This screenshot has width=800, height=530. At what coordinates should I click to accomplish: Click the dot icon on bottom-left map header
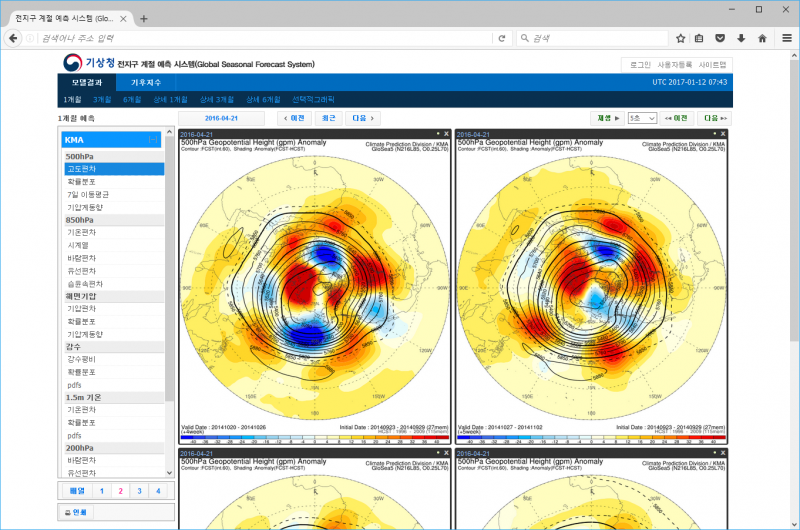[438, 452]
